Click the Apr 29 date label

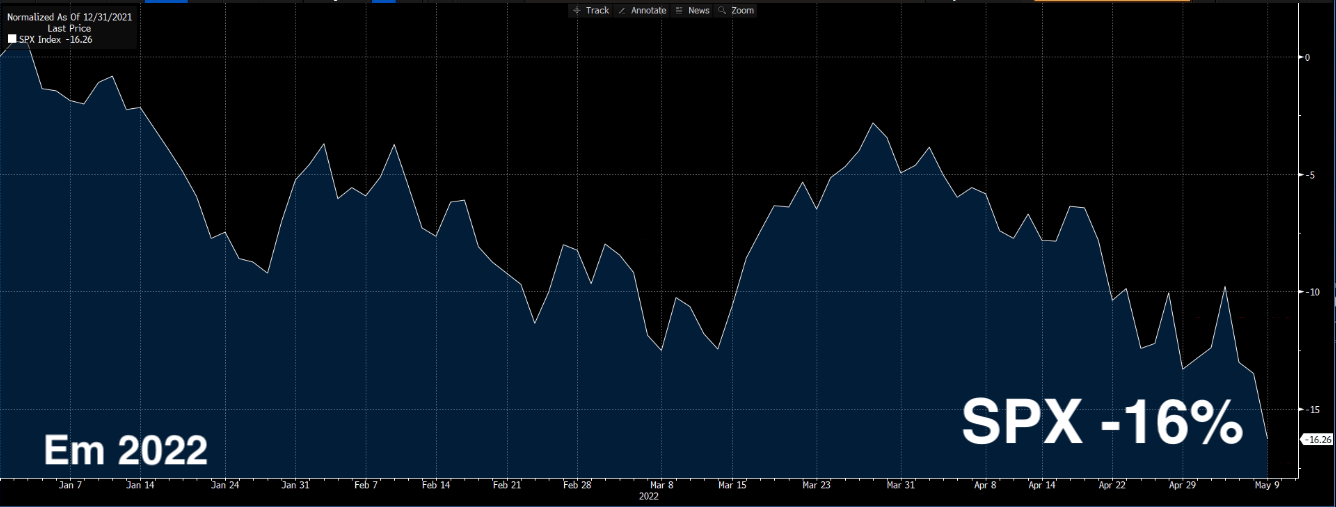[x=1182, y=485]
